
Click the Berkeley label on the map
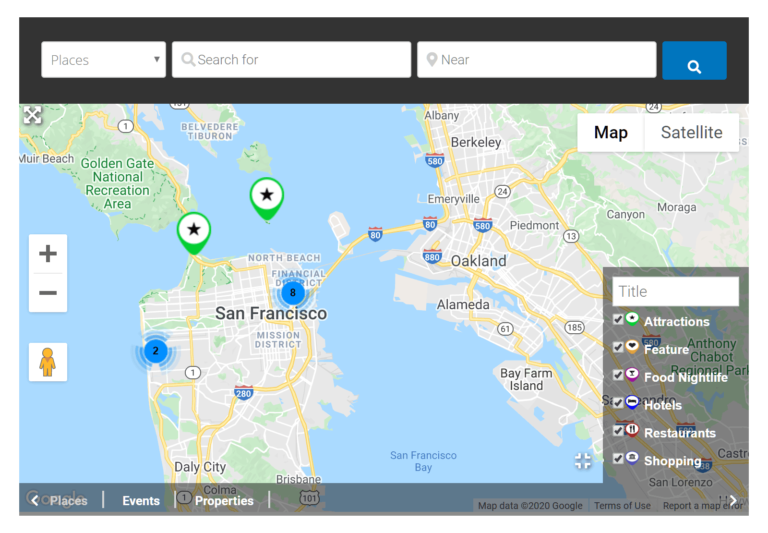(476, 143)
